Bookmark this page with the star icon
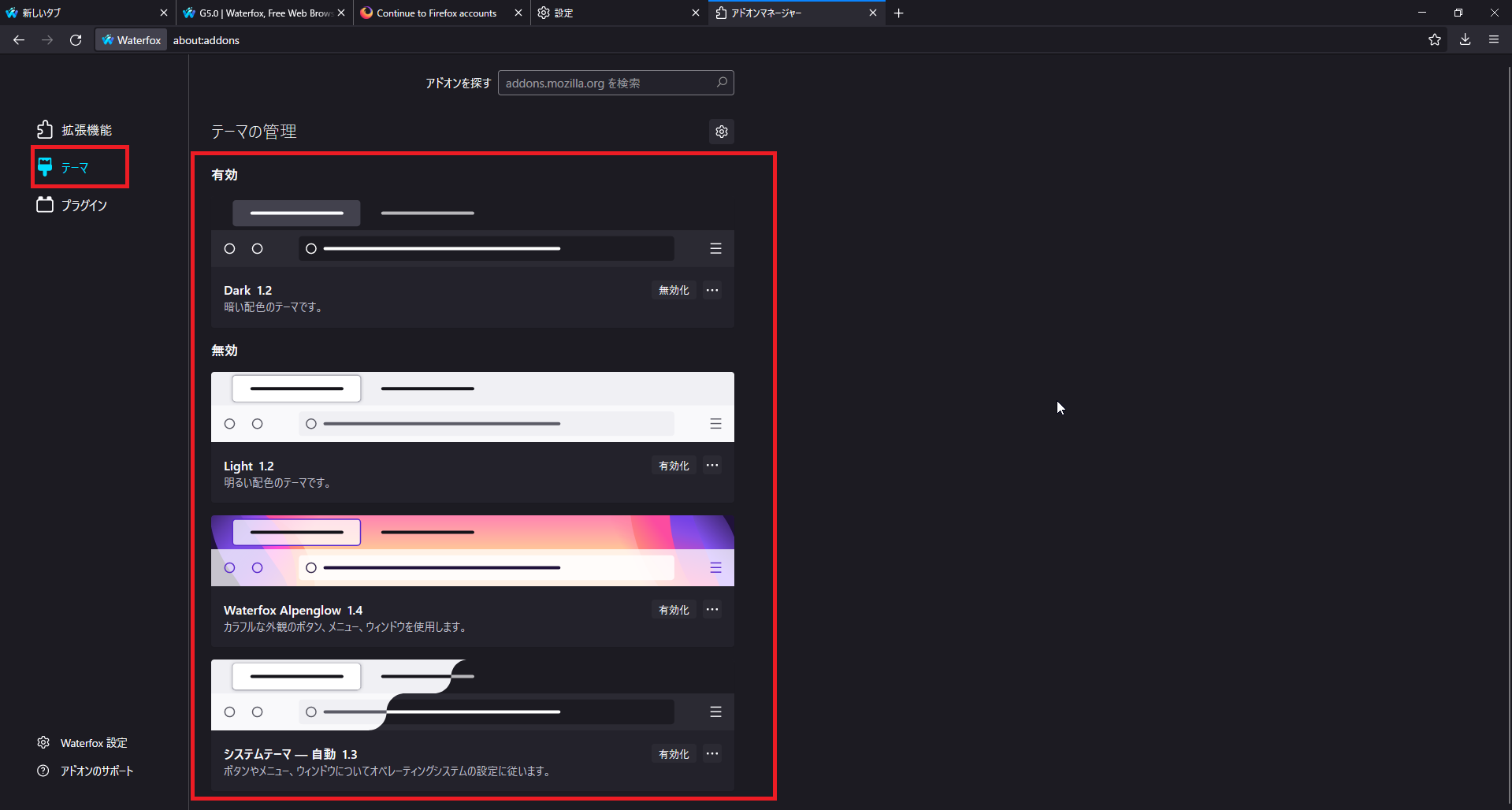 pyautogui.click(x=1435, y=40)
